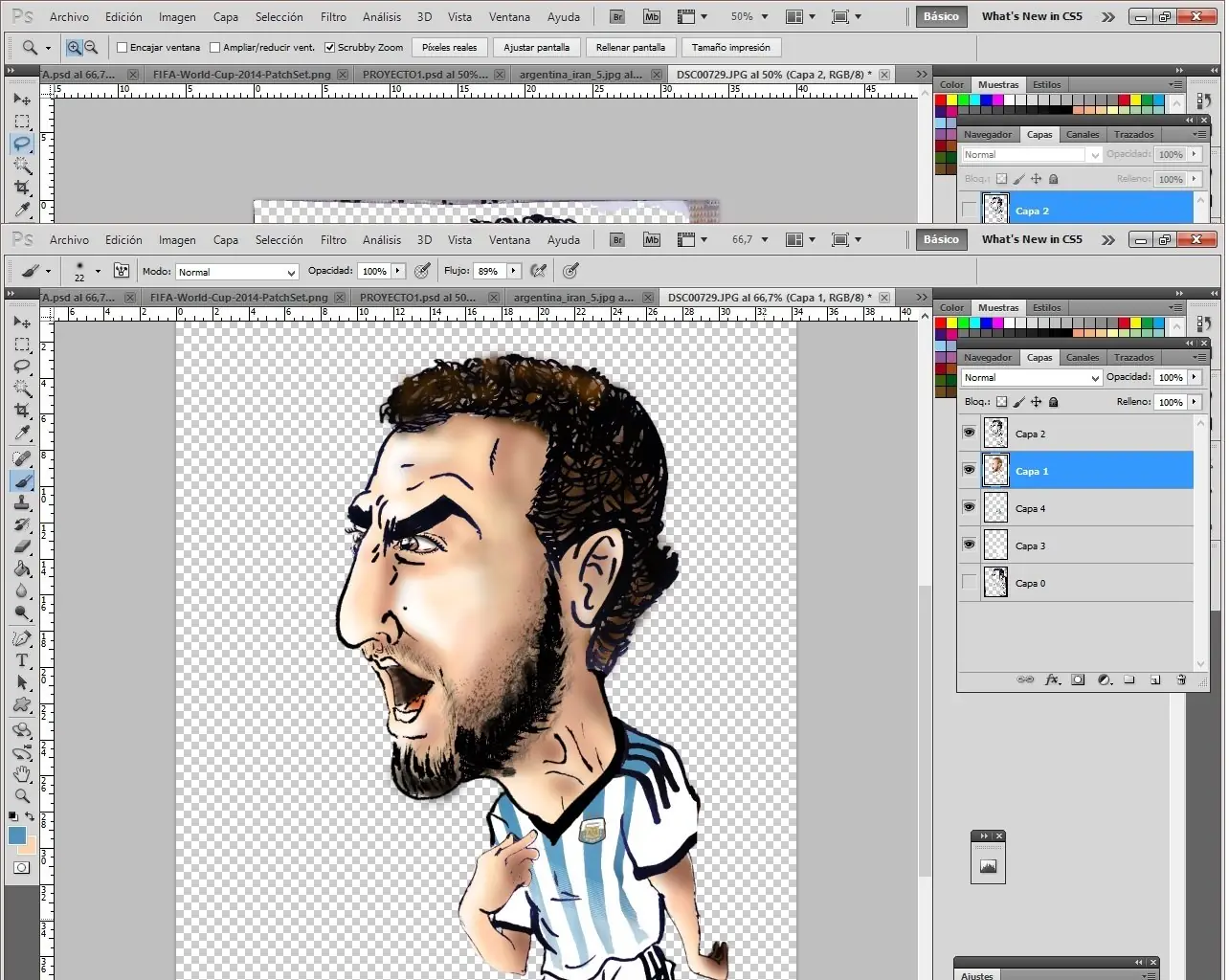Select the Clone Stamp tool

tap(22, 502)
